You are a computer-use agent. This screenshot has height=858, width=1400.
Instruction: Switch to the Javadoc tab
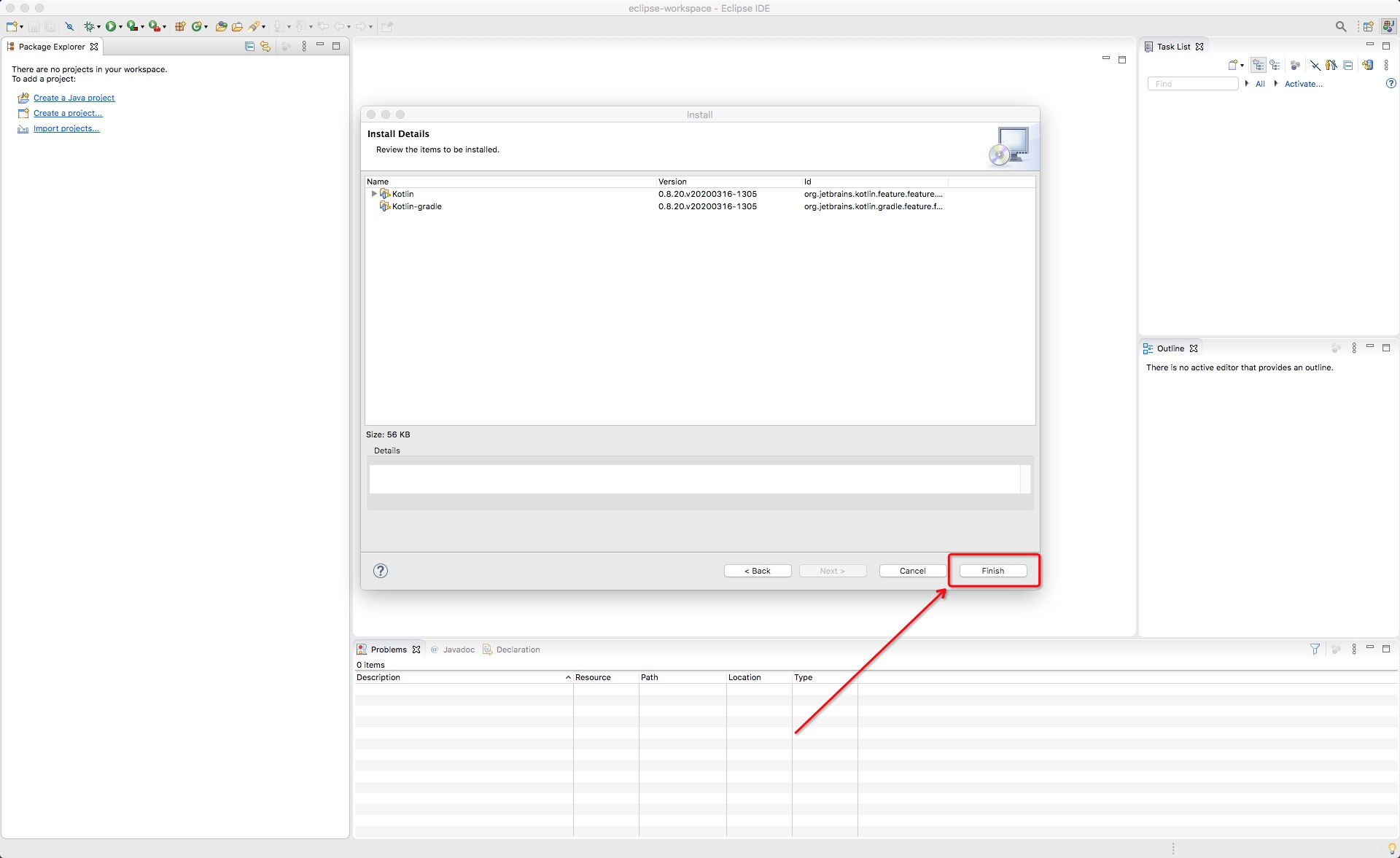point(453,650)
